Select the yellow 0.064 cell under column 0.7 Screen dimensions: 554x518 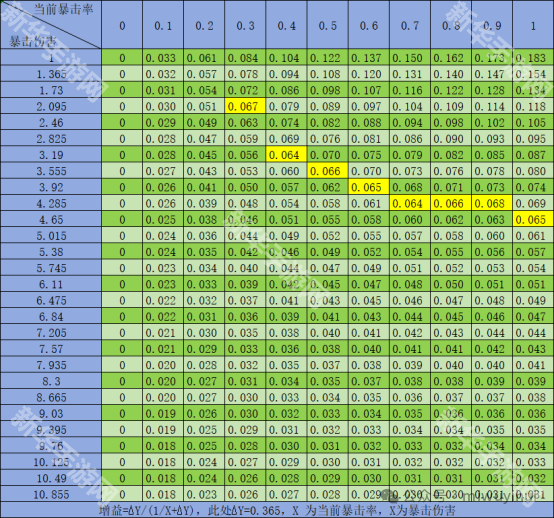click(409, 203)
